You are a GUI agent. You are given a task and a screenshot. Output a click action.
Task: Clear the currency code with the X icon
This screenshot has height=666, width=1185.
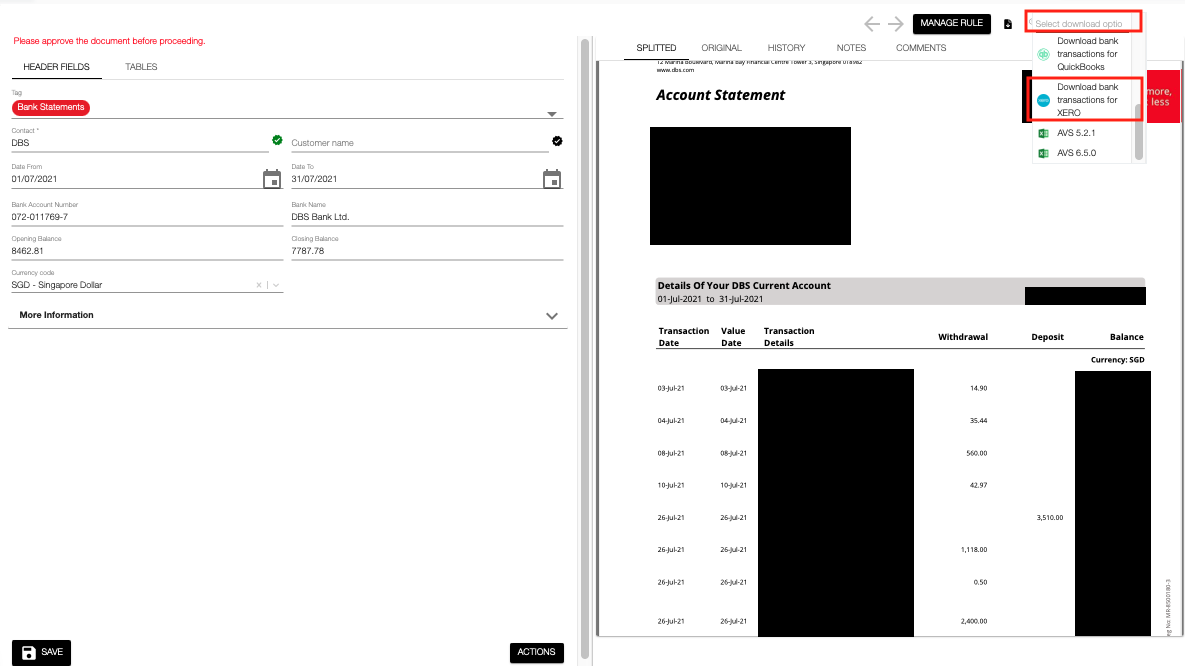tap(258, 285)
